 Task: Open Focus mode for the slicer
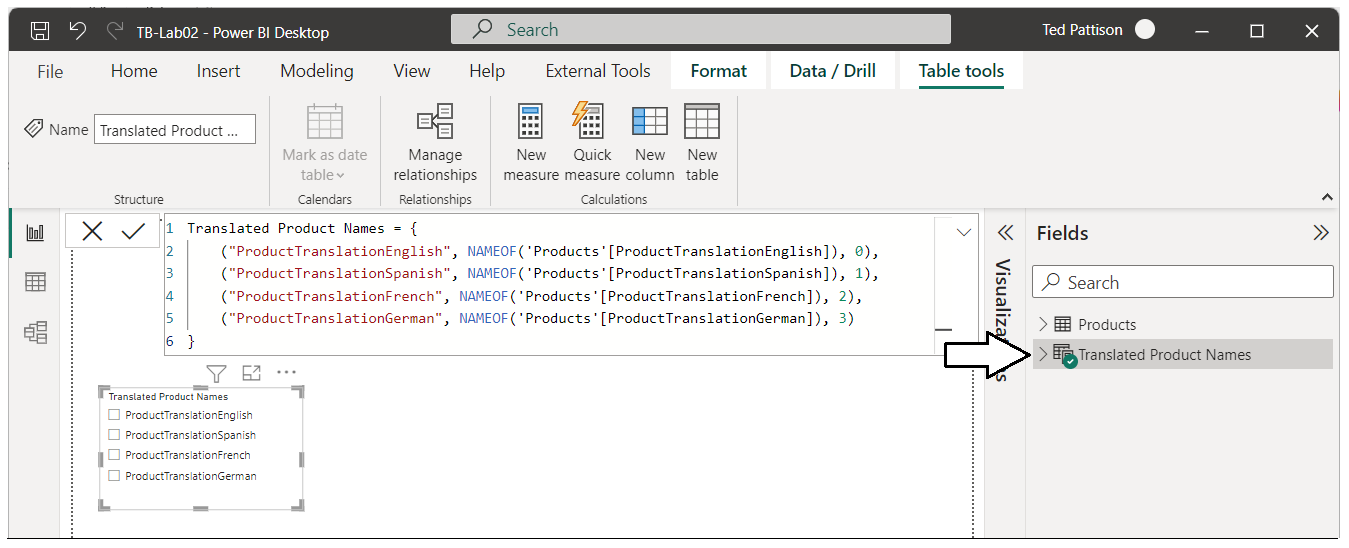point(251,373)
